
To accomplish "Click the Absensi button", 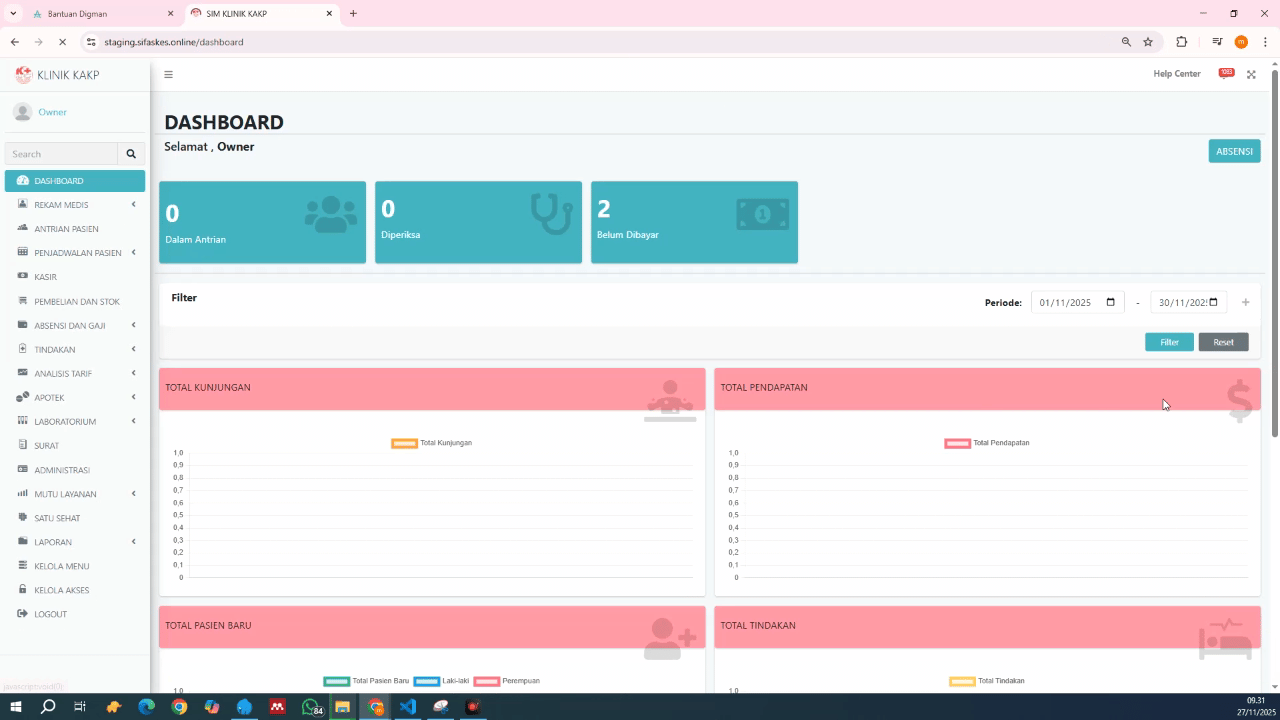I will tap(1234, 151).
